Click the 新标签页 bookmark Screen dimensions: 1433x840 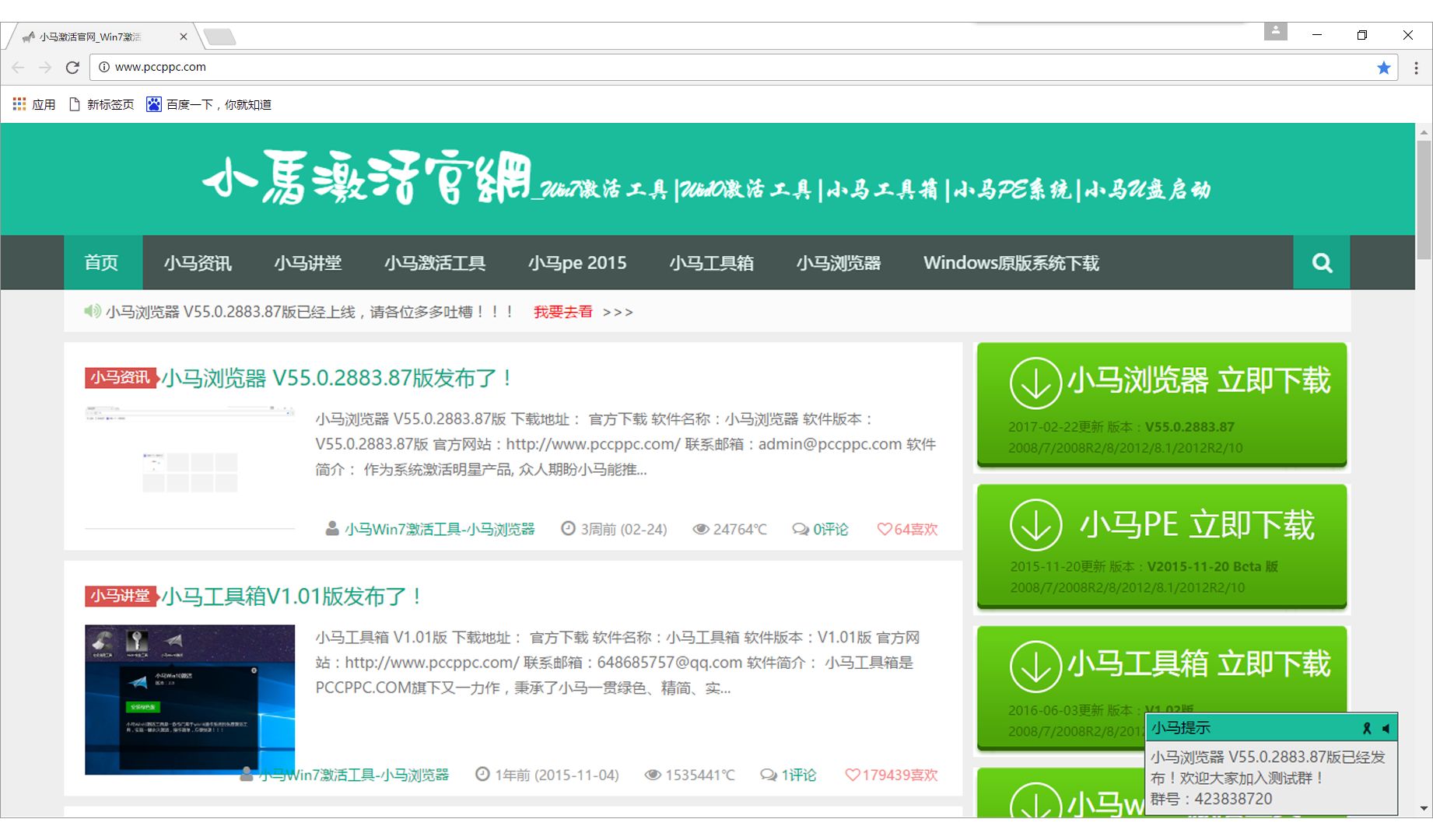tap(102, 104)
